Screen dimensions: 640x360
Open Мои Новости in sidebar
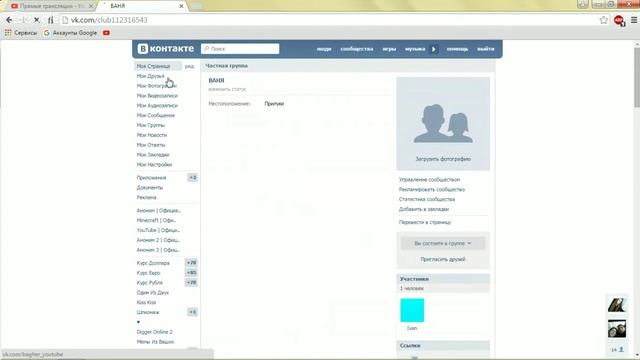[x=151, y=135]
